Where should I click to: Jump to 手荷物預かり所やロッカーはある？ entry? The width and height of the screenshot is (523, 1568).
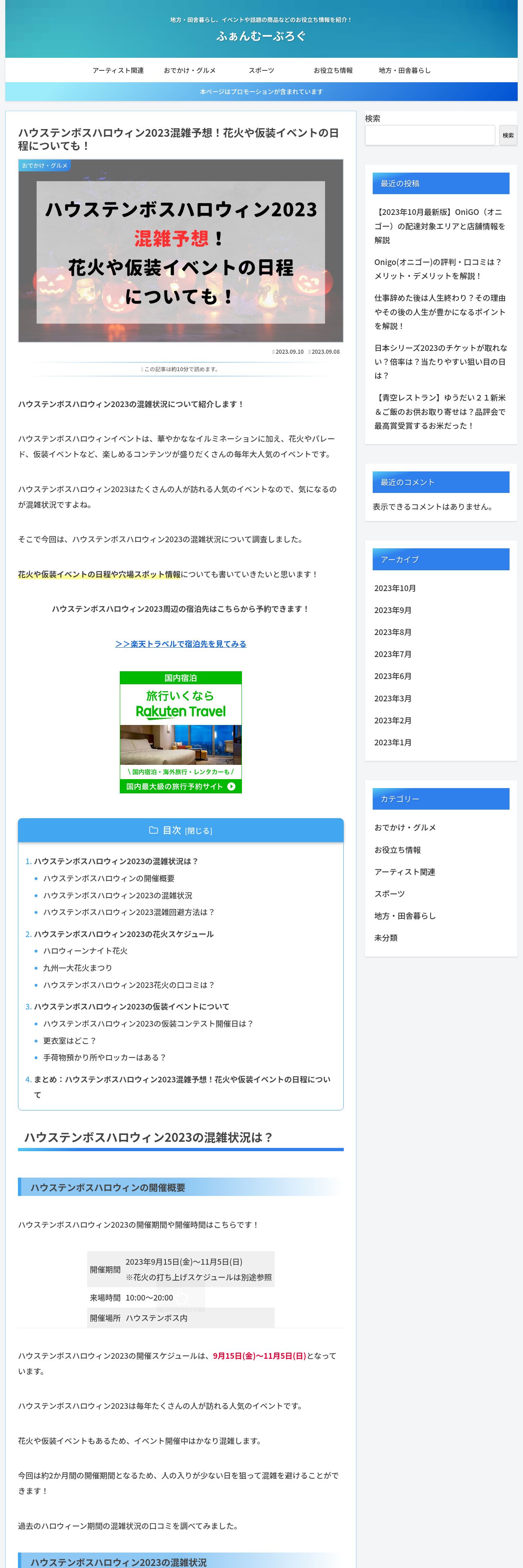coord(105,1057)
